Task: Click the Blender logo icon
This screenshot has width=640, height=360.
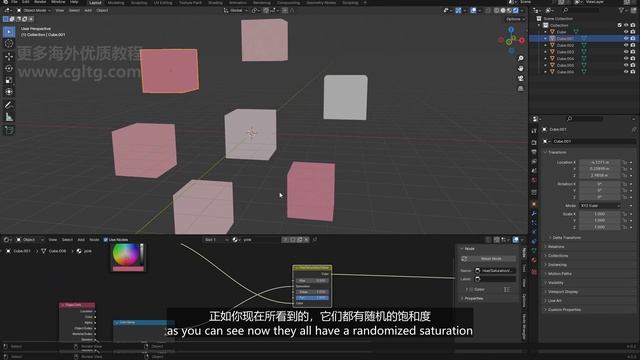Action: (5, 2)
